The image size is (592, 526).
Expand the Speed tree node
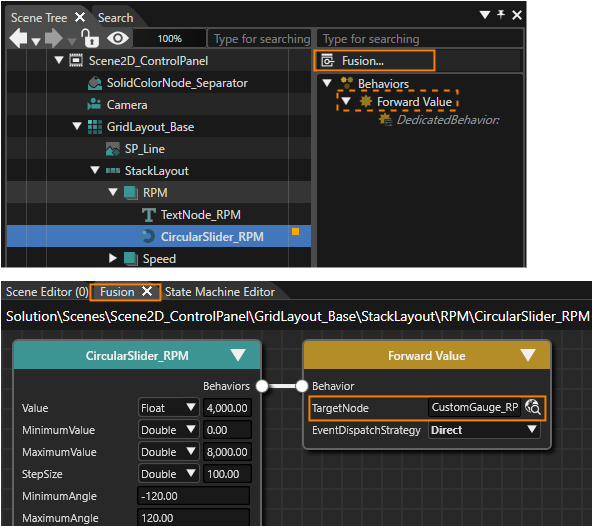(113, 258)
